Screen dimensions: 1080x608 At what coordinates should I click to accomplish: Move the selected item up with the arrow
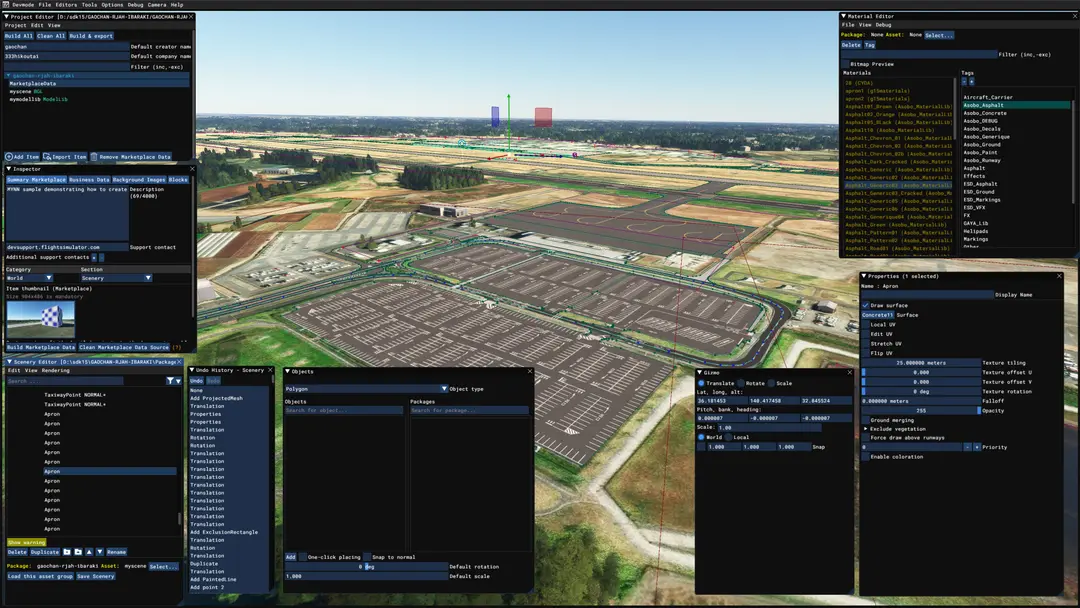89,552
